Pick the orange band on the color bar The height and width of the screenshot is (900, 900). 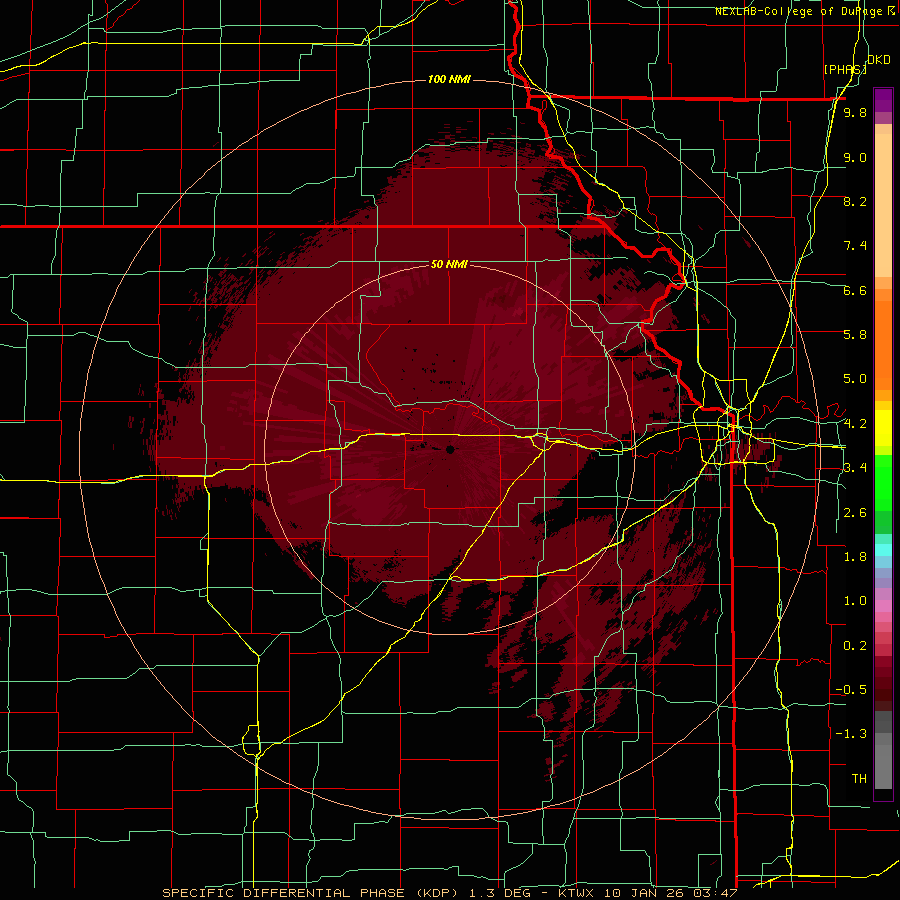coord(883,344)
